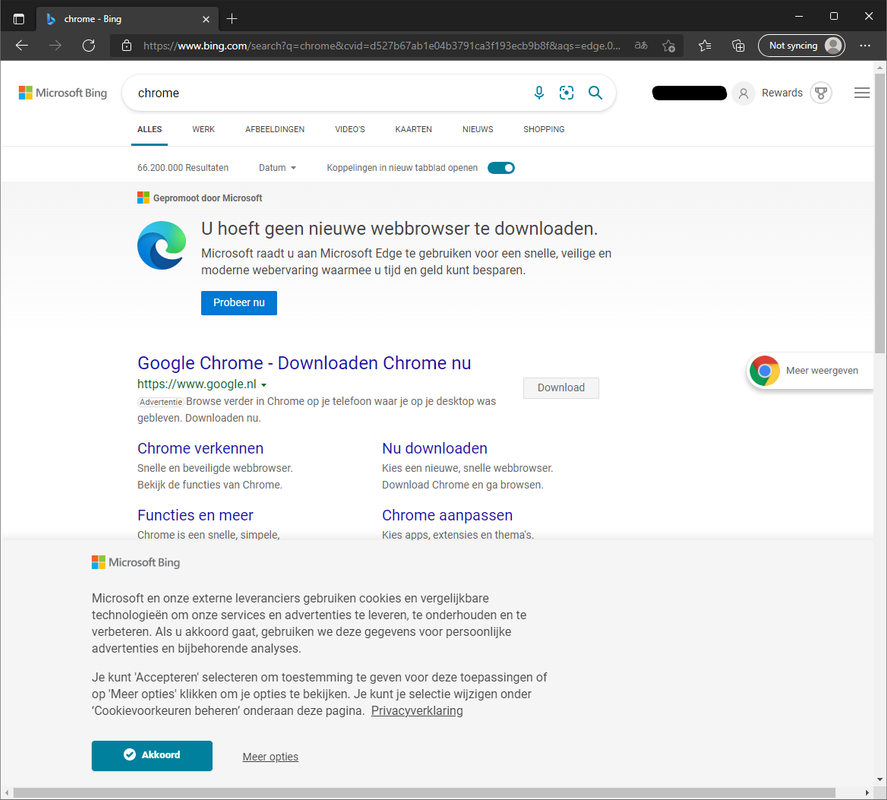The image size is (887, 800).
Task: Submit search with magnifier icon
Action: [595, 93]
